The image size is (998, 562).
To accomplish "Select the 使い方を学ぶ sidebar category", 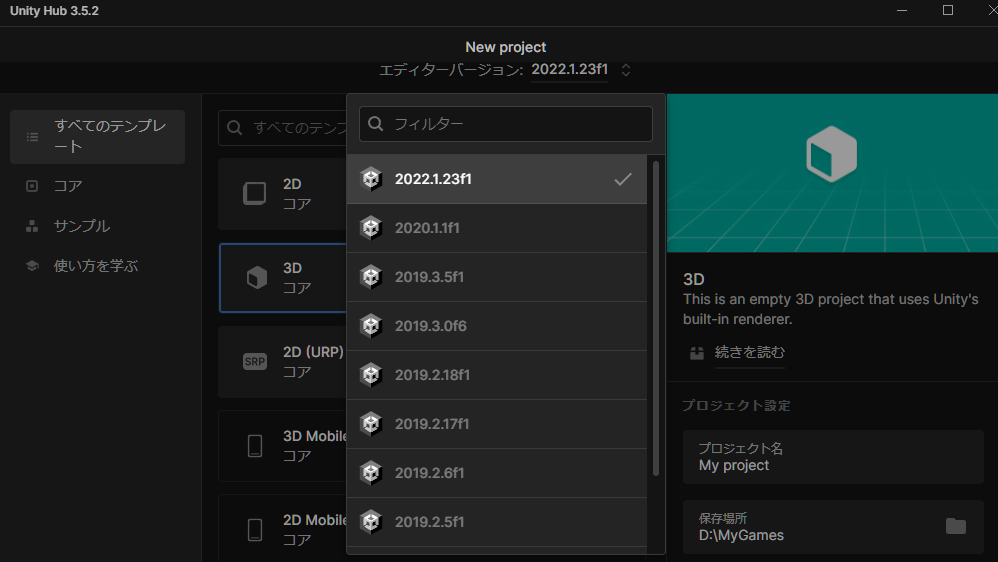I will pos(97,265).
